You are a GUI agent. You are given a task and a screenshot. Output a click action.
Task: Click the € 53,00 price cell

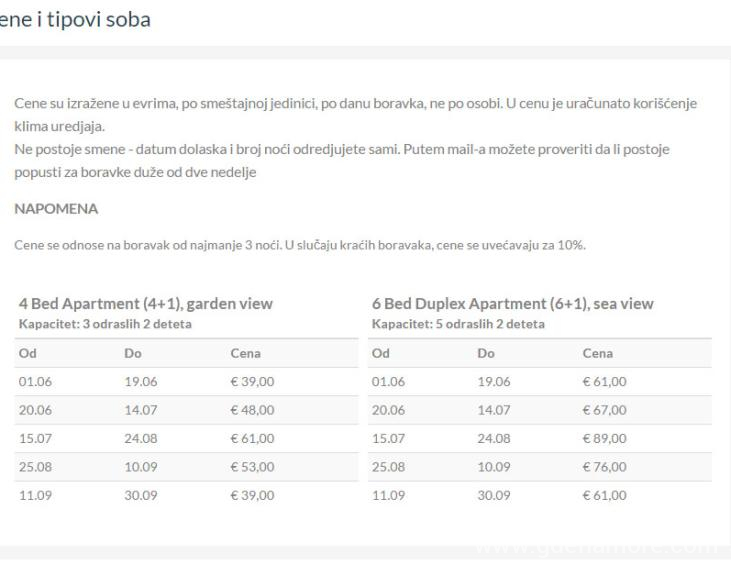[x=252, y=466]
